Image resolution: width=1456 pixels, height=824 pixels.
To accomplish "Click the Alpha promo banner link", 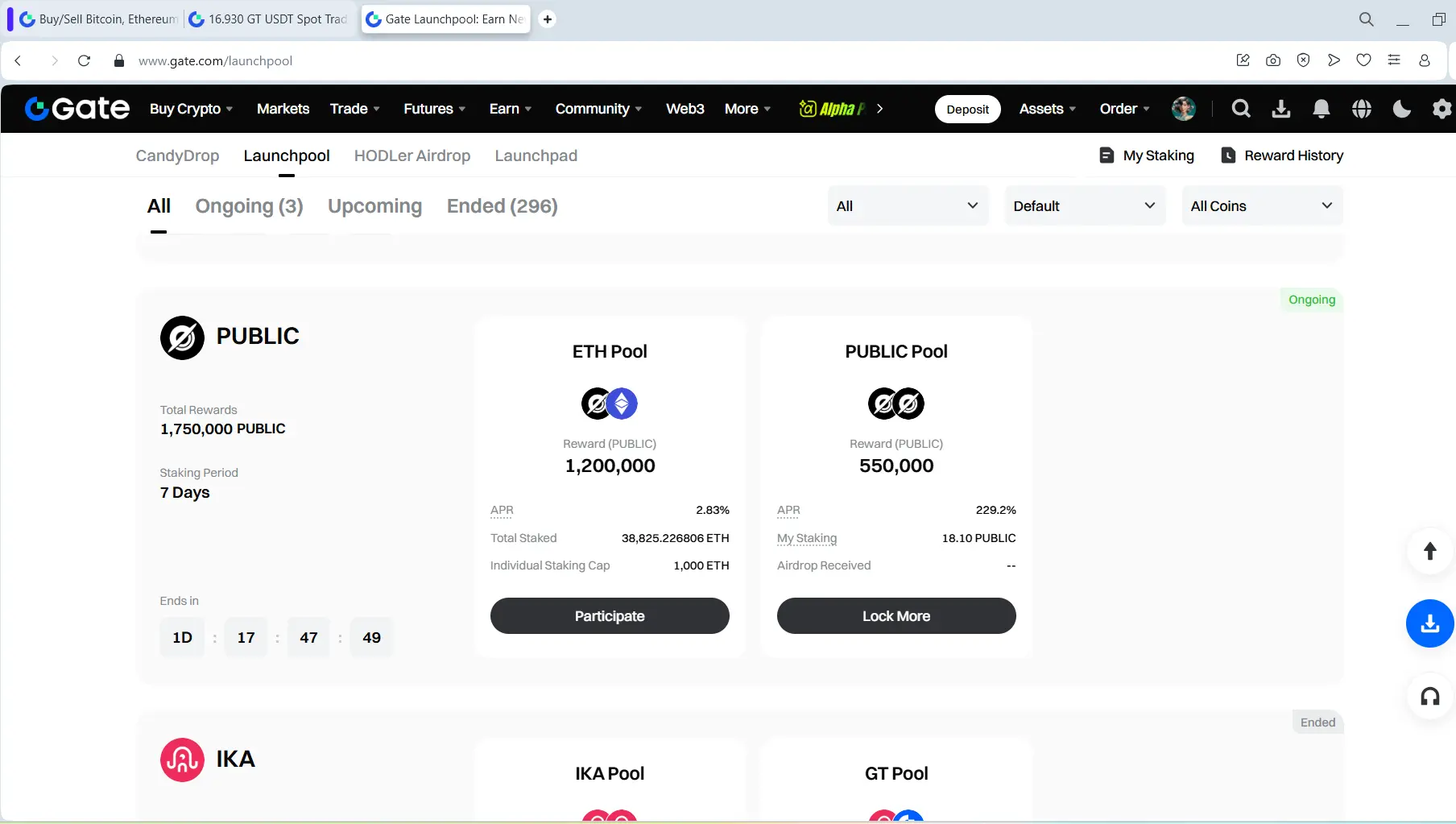I will 832,109.
